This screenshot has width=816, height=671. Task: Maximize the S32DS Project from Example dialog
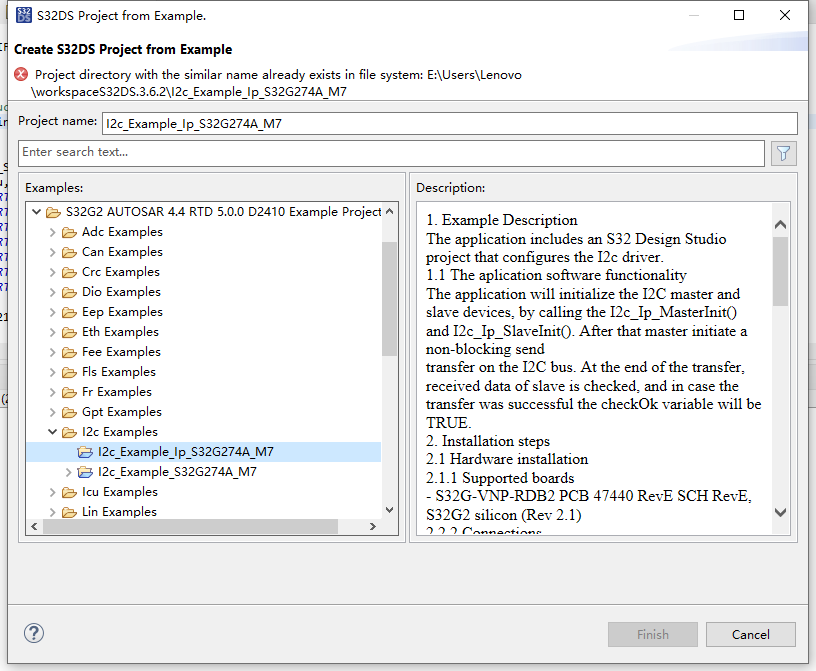738,15
